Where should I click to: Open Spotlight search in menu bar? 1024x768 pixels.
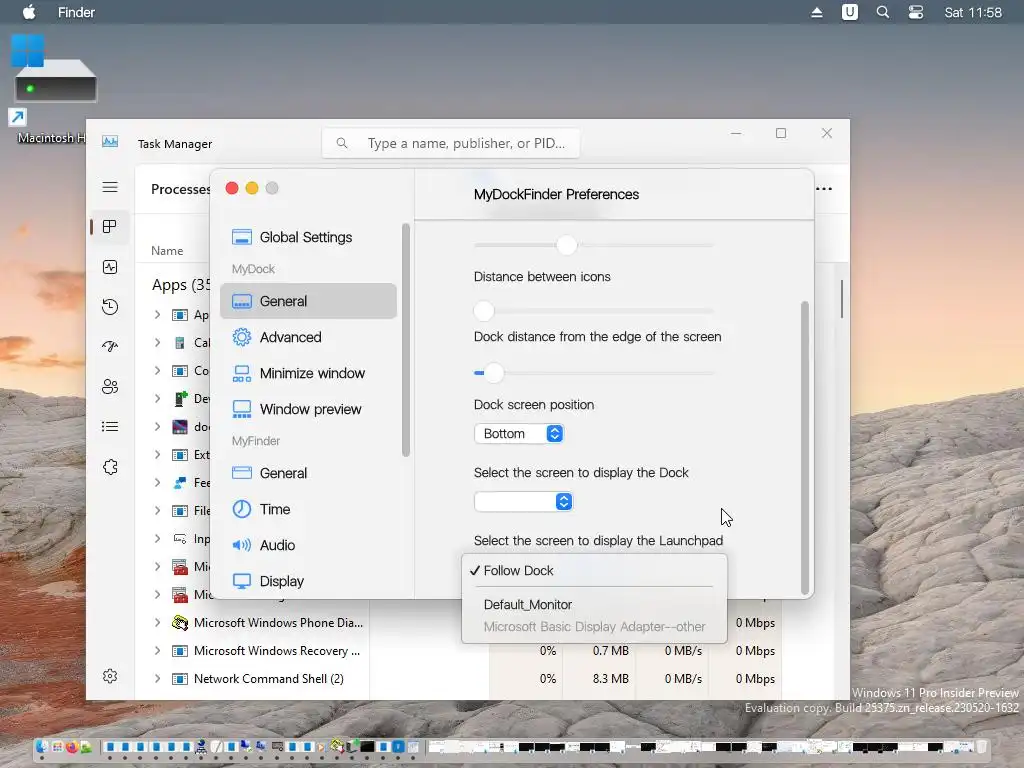click(883, 12)
